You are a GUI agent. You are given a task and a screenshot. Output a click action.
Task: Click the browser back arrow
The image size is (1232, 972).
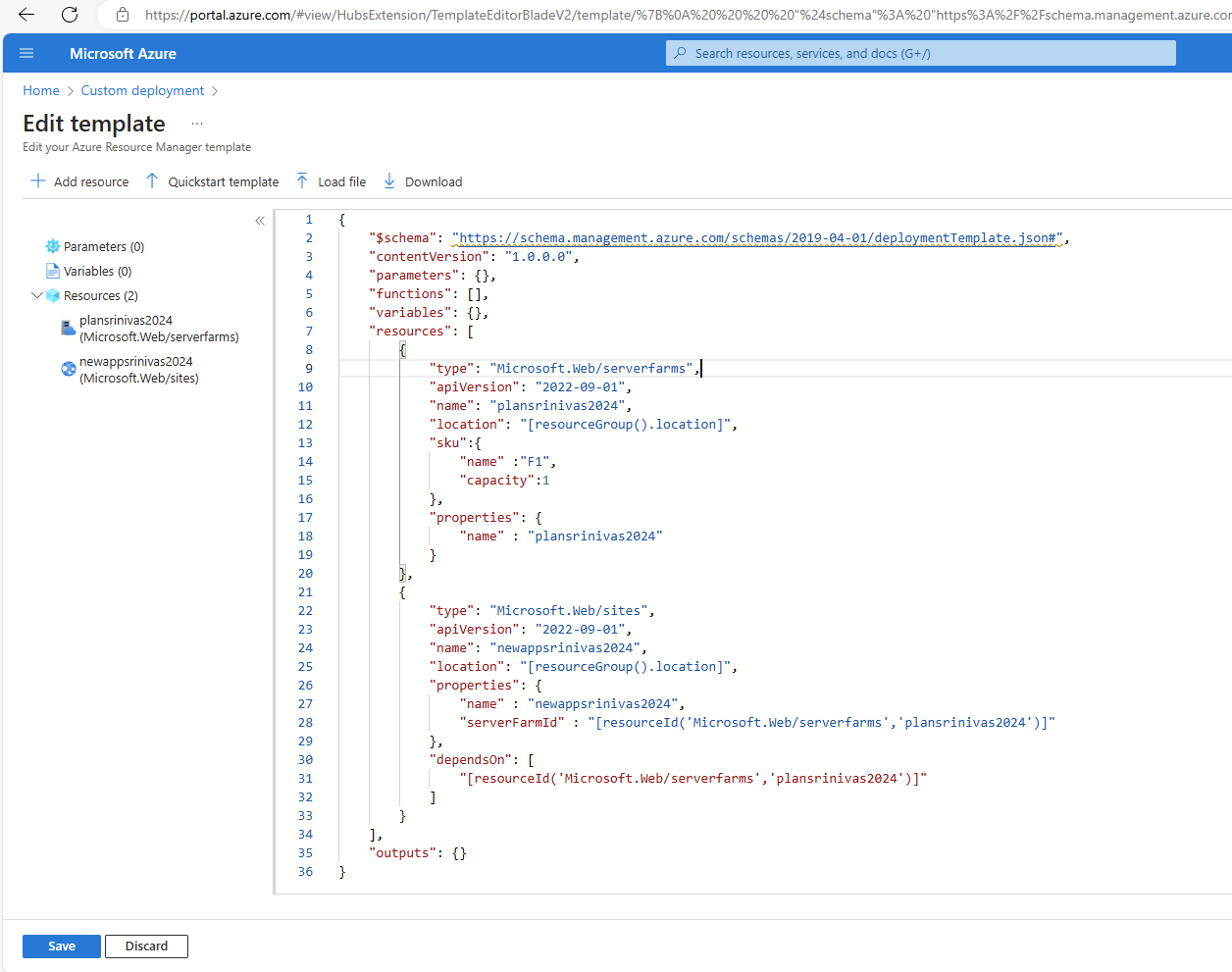click(26, 15)
